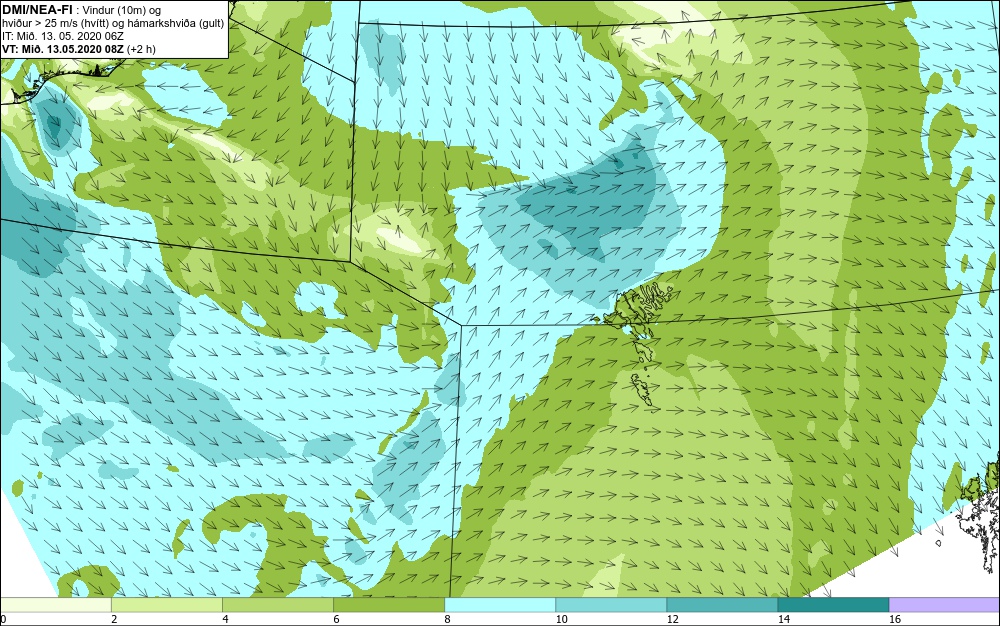Click the light green 2–4 legend swatch

(167, 604)
